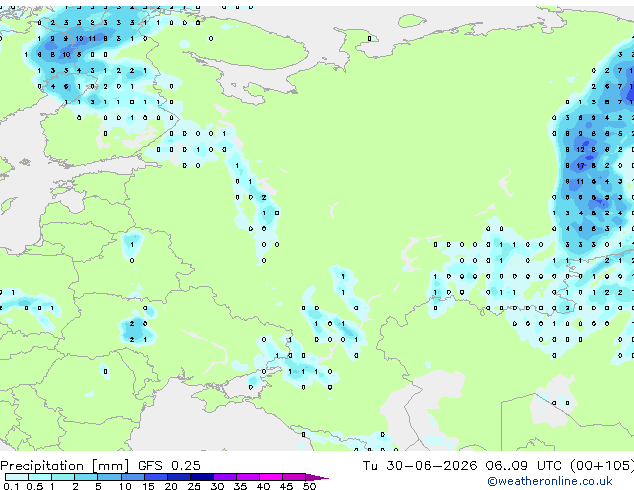Click the '06..09 UTC' time range text

(524, 466)
